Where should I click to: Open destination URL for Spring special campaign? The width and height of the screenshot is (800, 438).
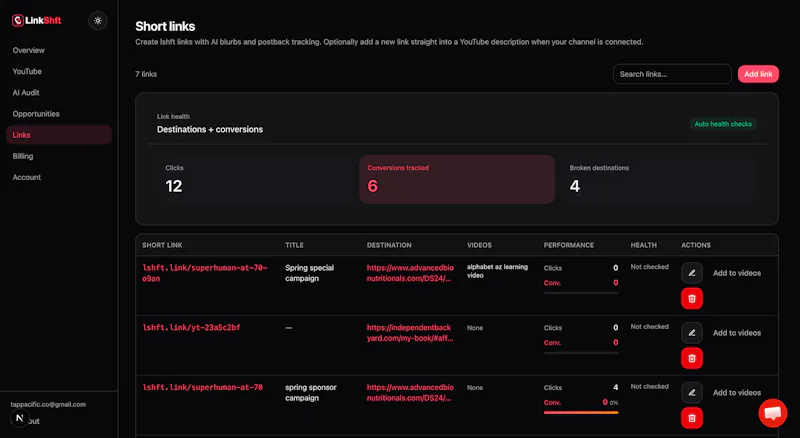[x=410, y=273]
